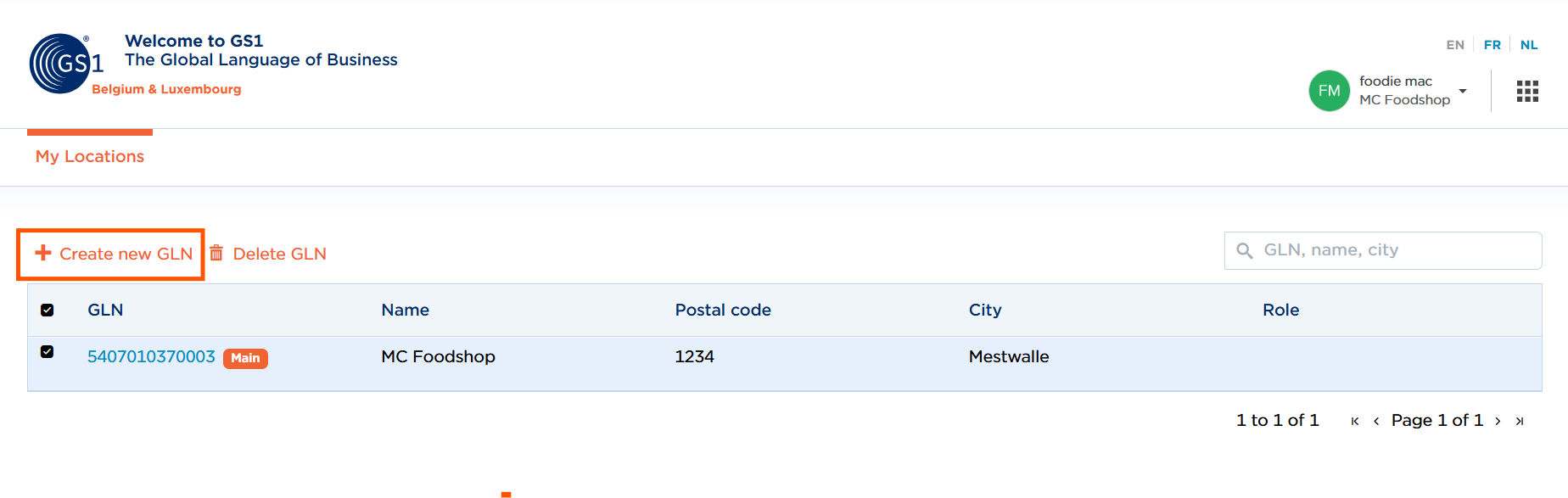Go to last page arrow
The height and width of the screenshot is (498, 1568).
1520,421
